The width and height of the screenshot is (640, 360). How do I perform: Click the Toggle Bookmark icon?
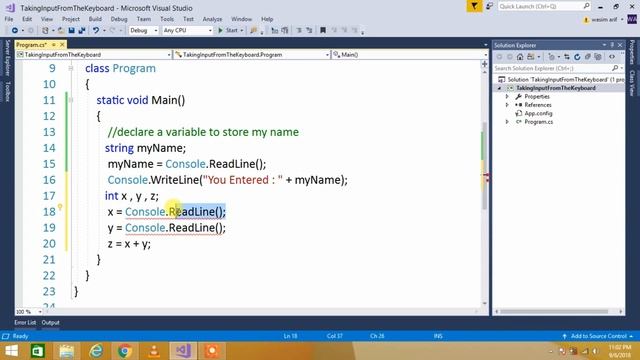coord(323,31)
